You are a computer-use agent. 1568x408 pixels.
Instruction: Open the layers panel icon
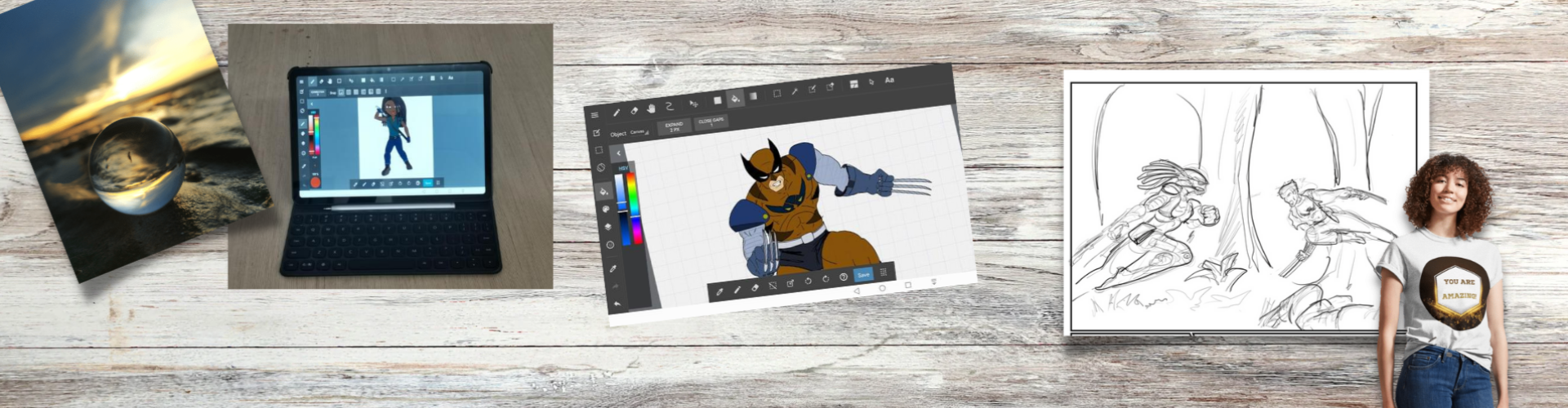[x=608, y=226]
